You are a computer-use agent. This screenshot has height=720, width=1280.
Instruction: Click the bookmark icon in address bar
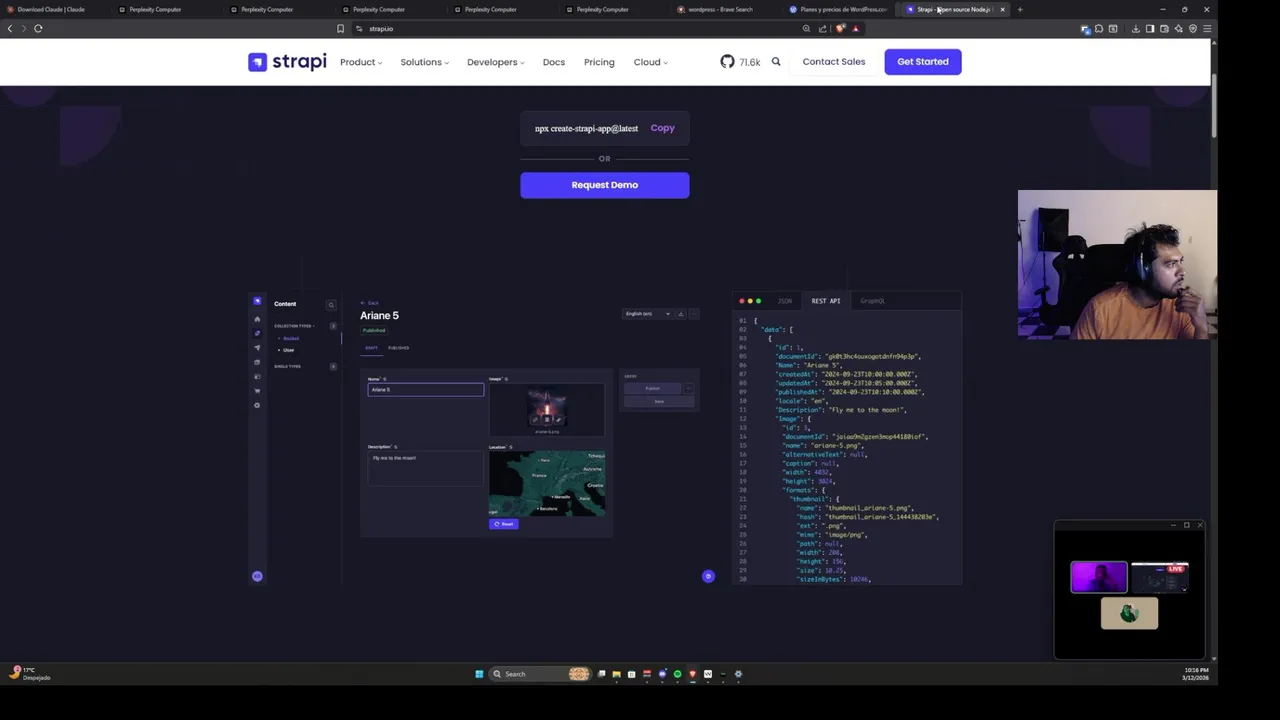[x=340, y=28]
